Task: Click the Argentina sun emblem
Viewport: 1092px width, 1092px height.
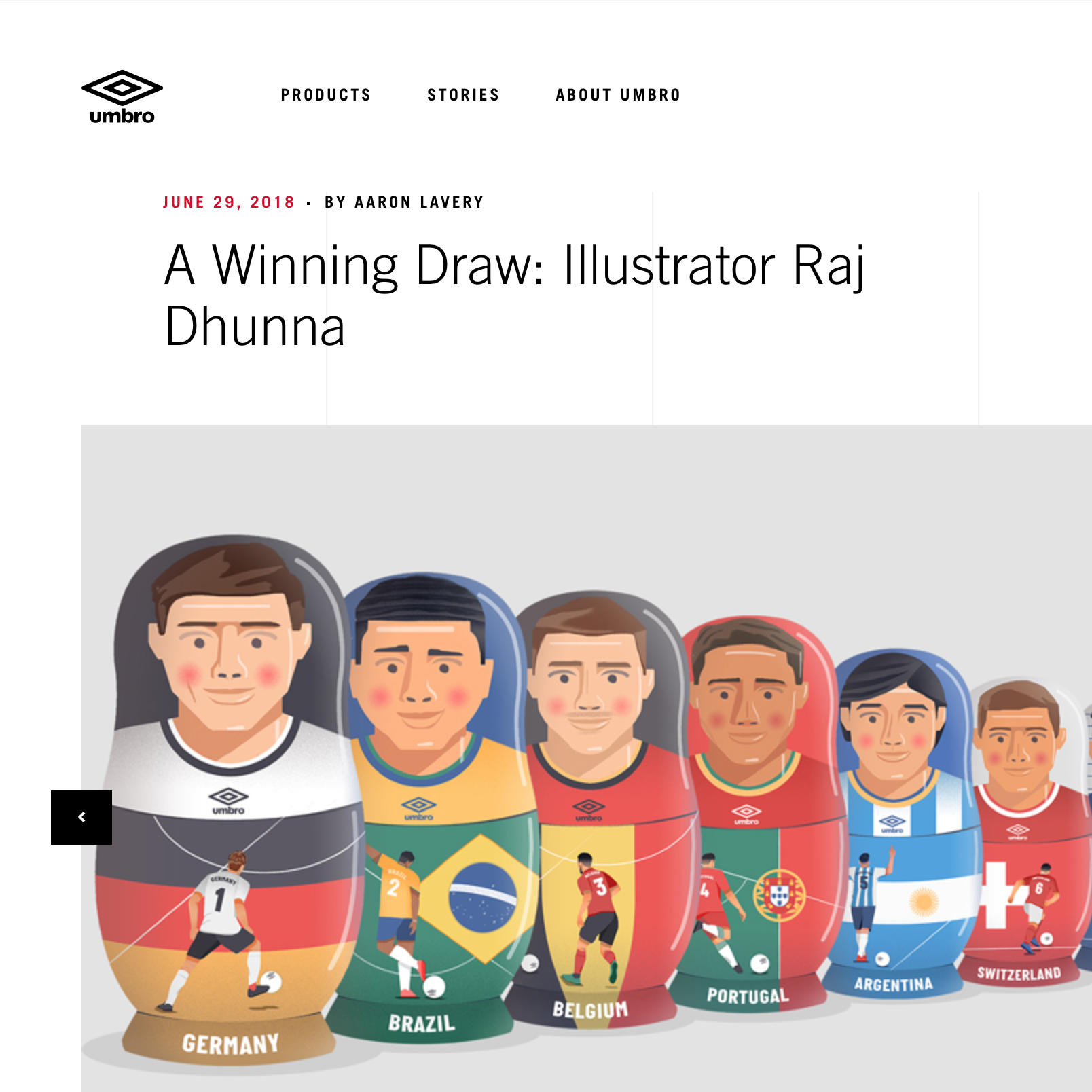Action: click(x=924, y=902)
